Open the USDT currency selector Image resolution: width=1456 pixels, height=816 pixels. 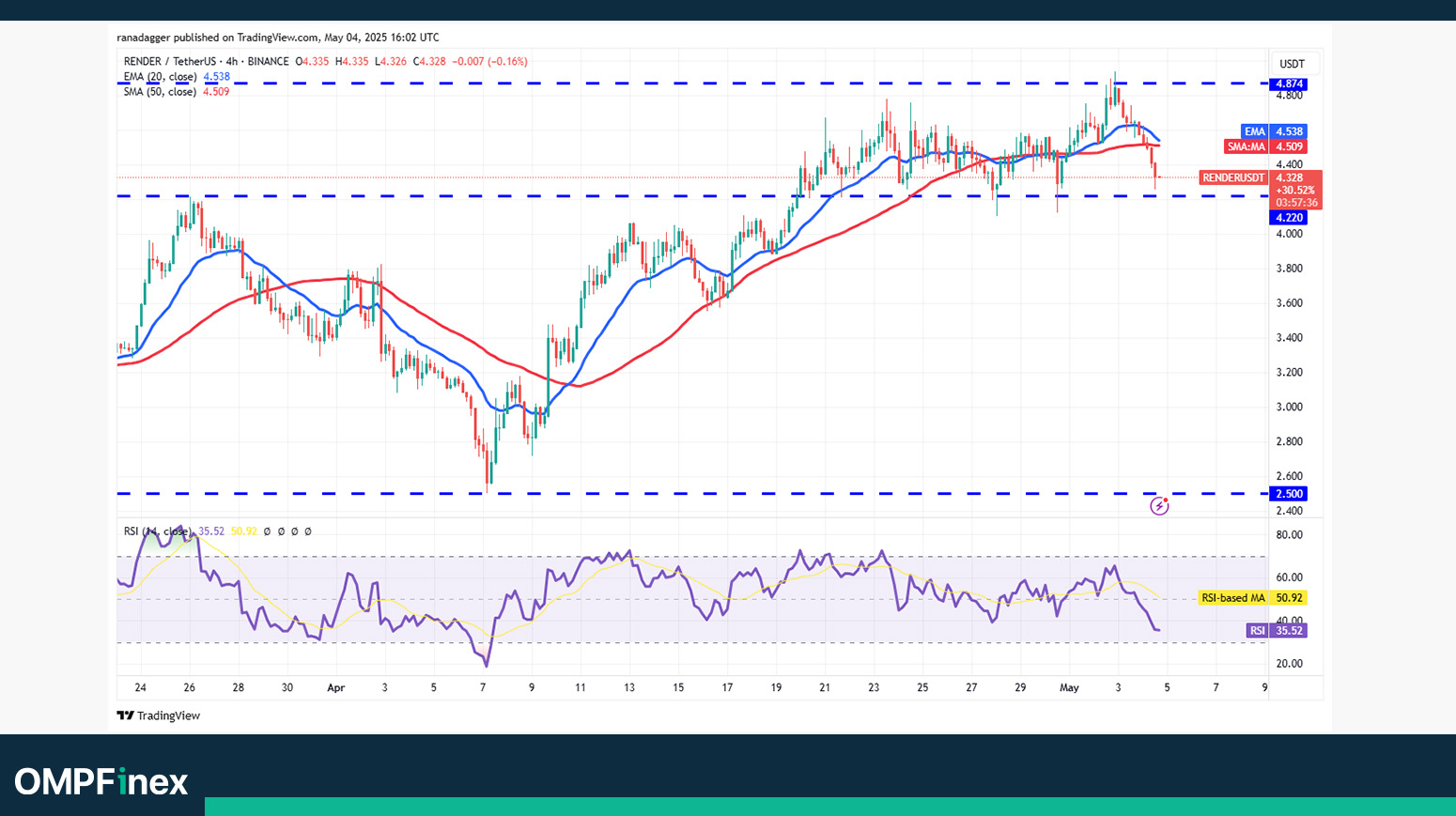point(1292,64)
